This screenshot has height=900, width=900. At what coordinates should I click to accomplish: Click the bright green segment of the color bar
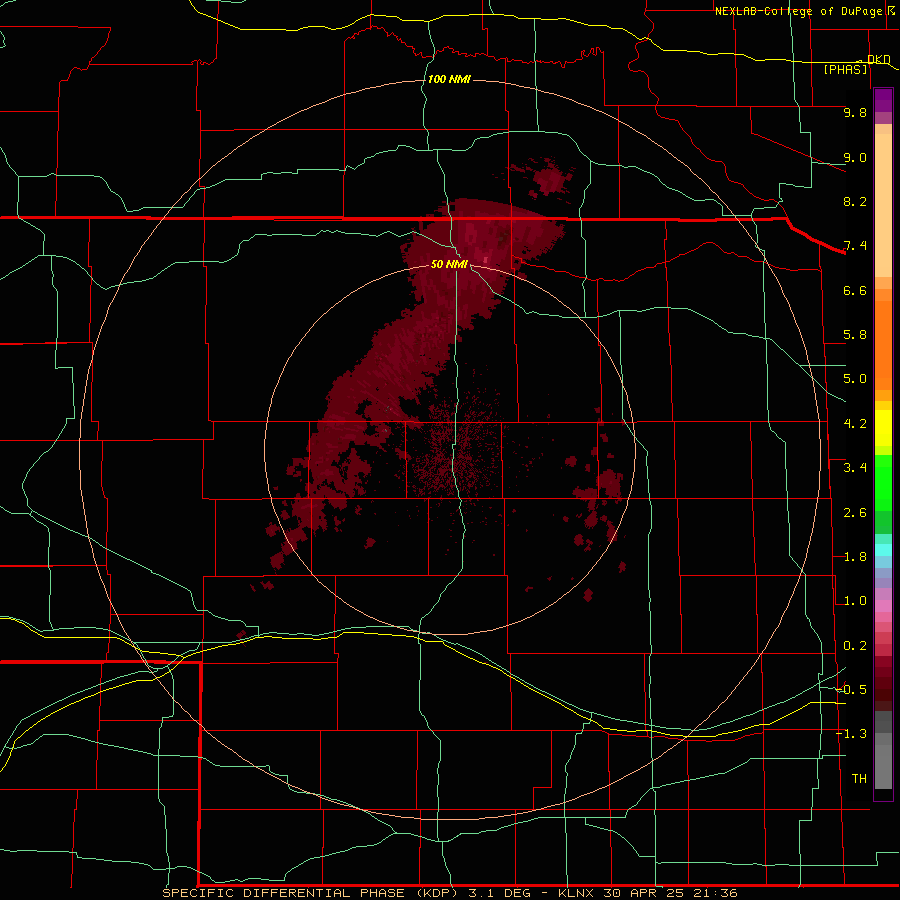pos(883,483)
